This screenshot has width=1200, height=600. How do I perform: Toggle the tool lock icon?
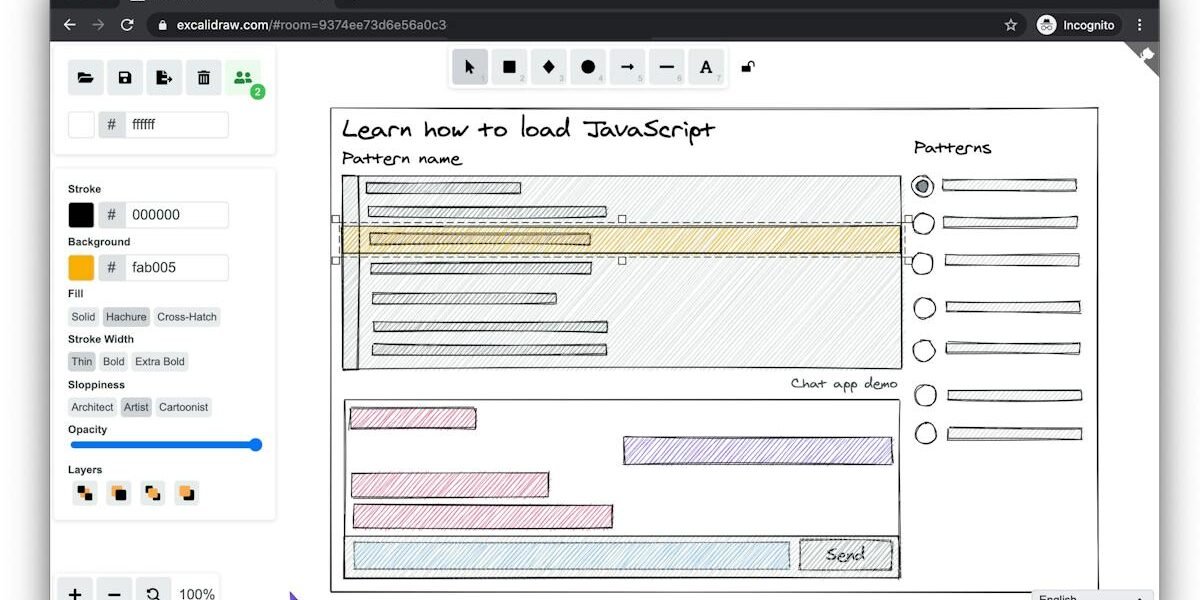(x=747, y=67)
